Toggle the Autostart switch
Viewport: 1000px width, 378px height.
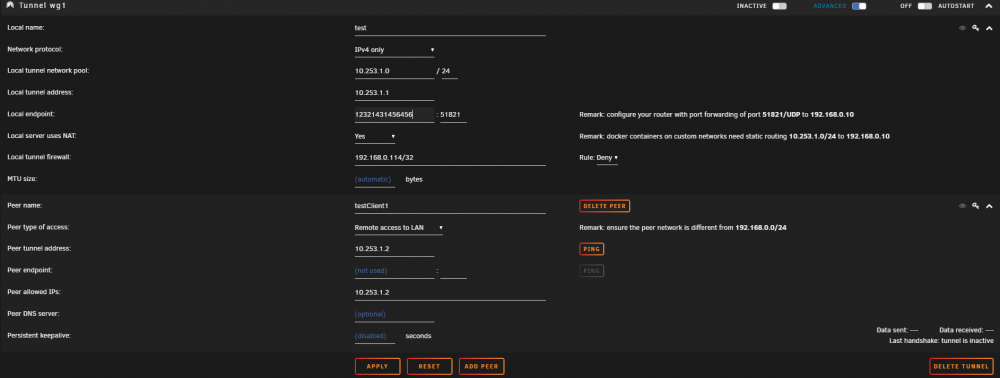925,6
